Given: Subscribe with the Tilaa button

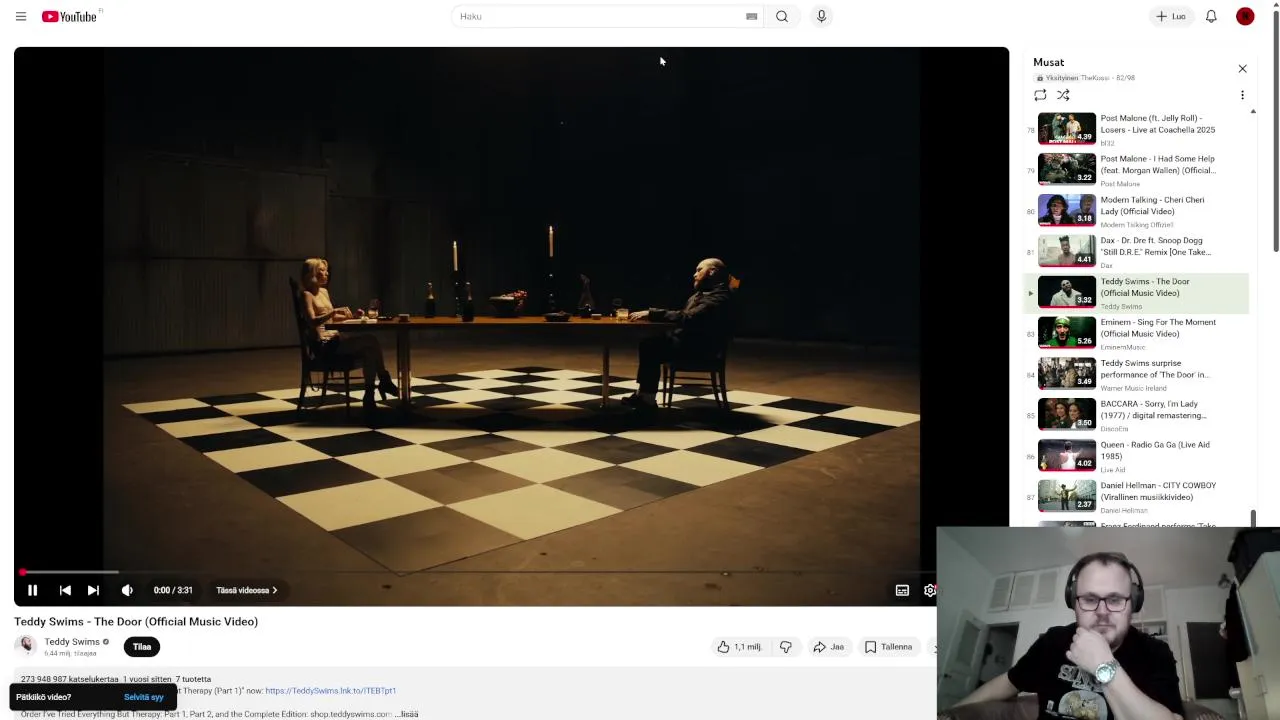Looking at the screenshot, I should click(x=142, y=647).
